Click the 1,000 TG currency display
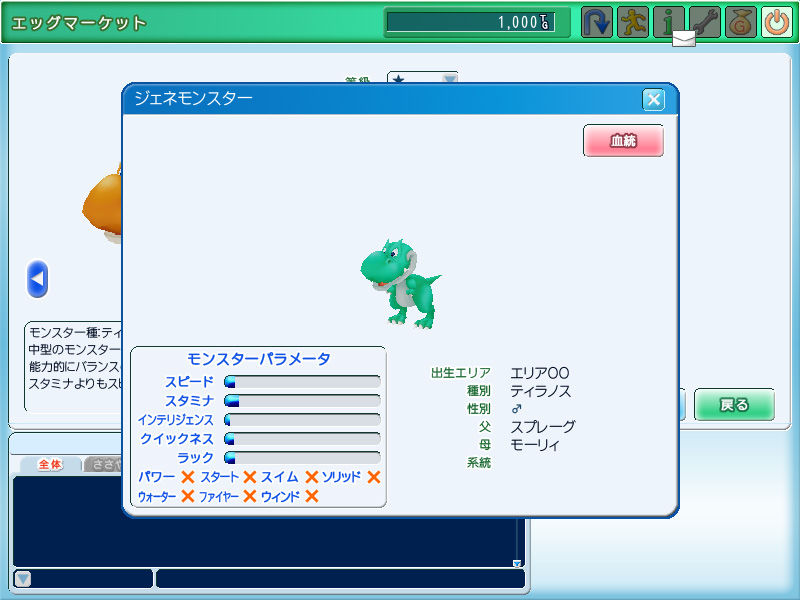This screenshot has height=600, width=800. pos(470,22)
